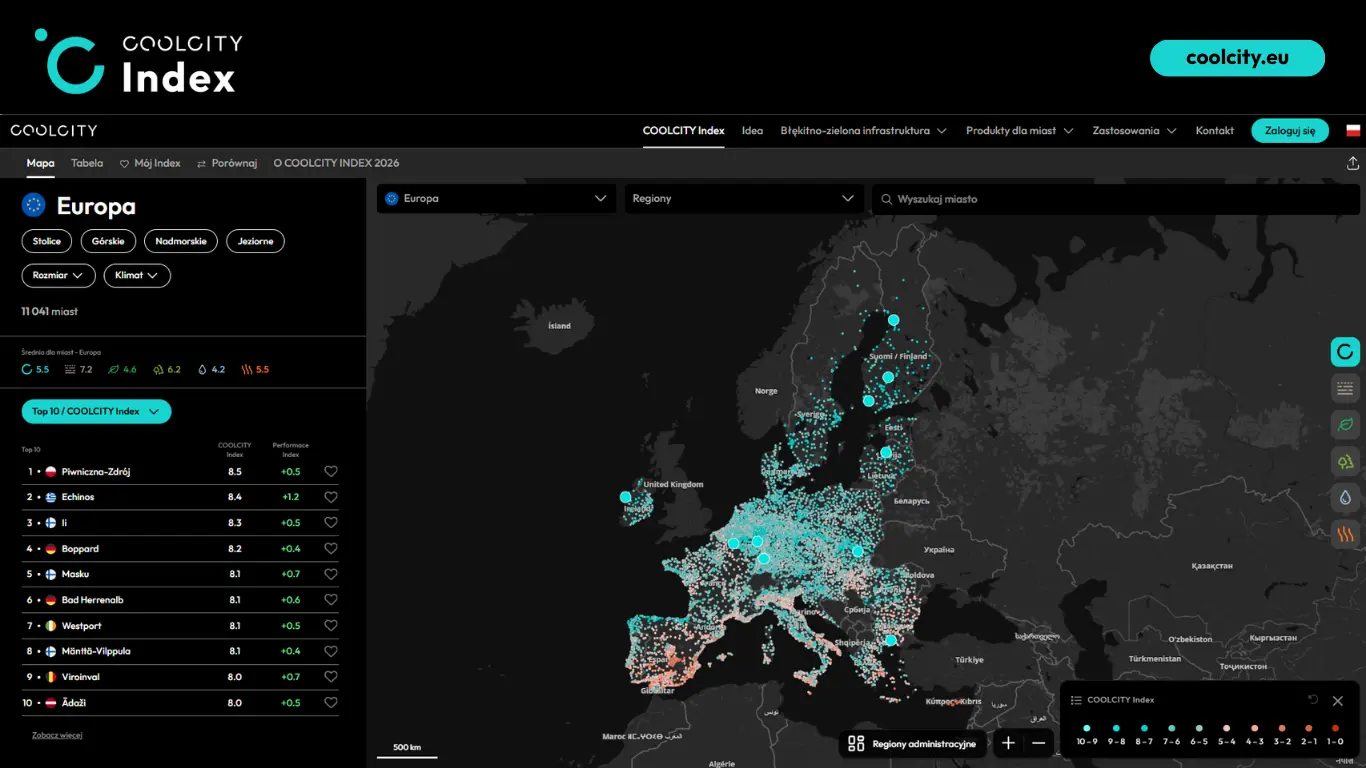Screen dimensions: 1366x768
Task: Open the Idea nav item
Action: click(752, 131)
